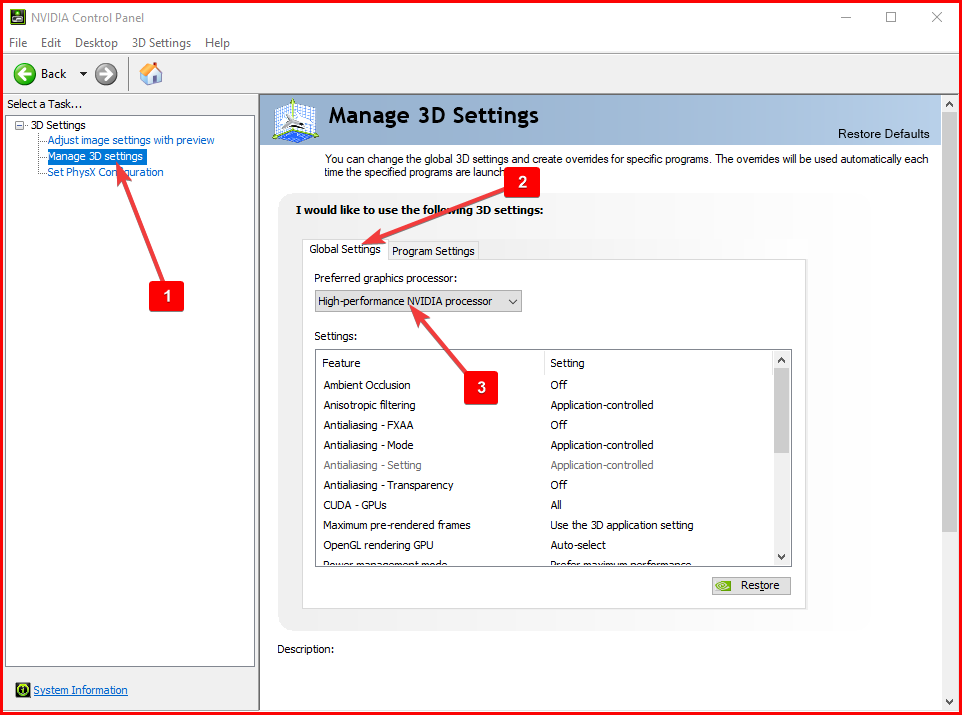962x715 pixels.
Task: Click settings list scroll up arrow
Action: (x=781, y=360)
